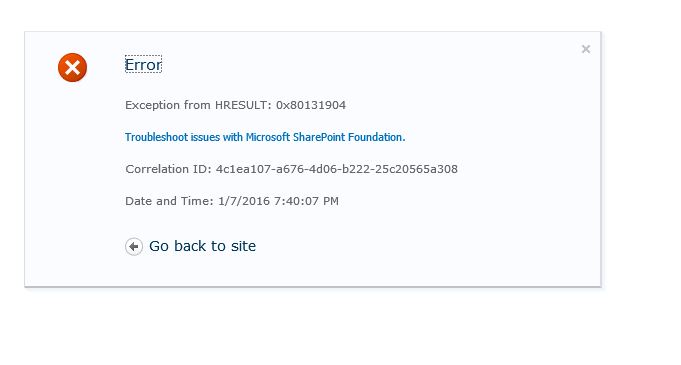Click the circular back arrow icon
The width and height of the screenshot is (681, 365).
tap(134, 246)
